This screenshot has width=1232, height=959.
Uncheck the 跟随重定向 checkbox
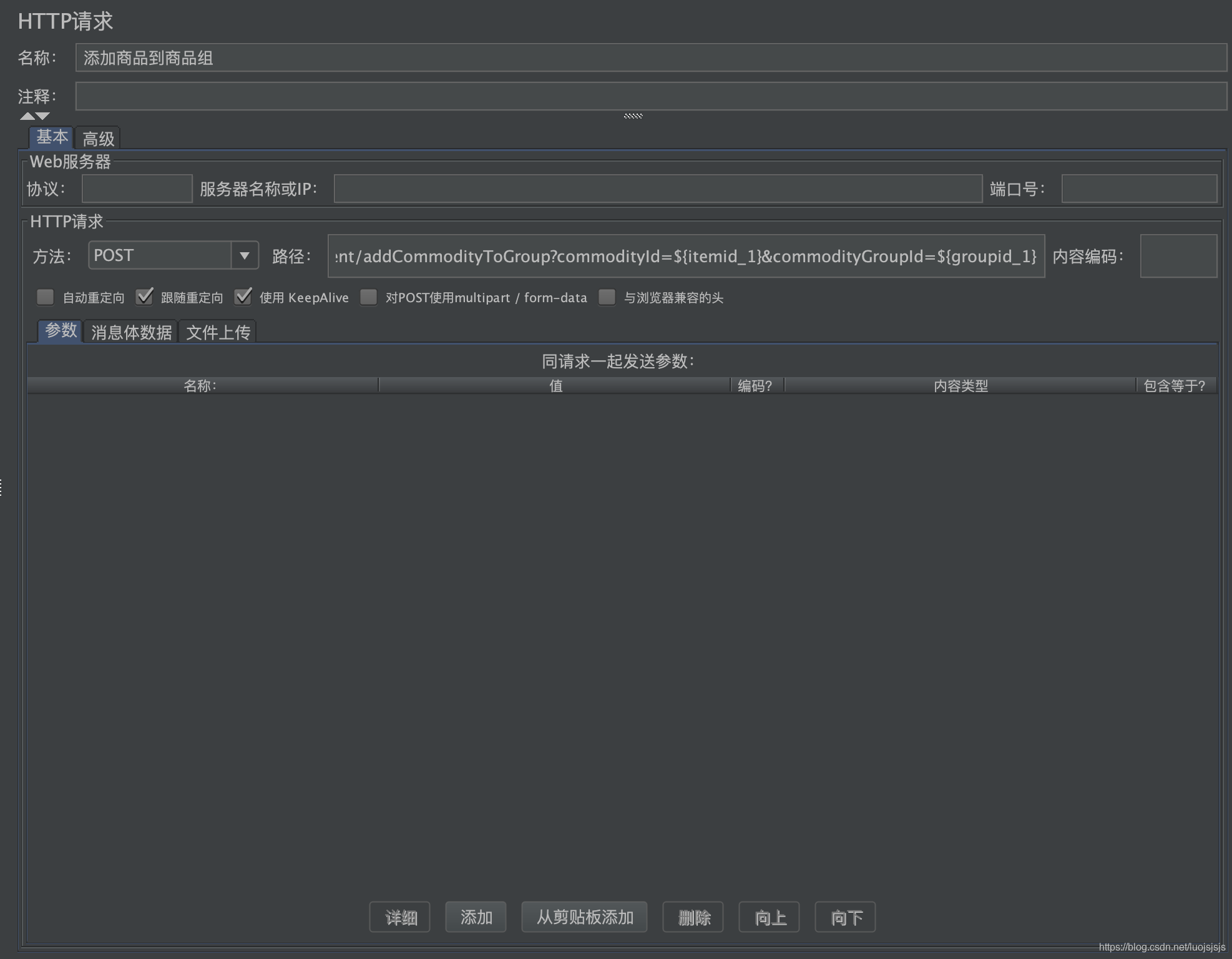[144, 297]
